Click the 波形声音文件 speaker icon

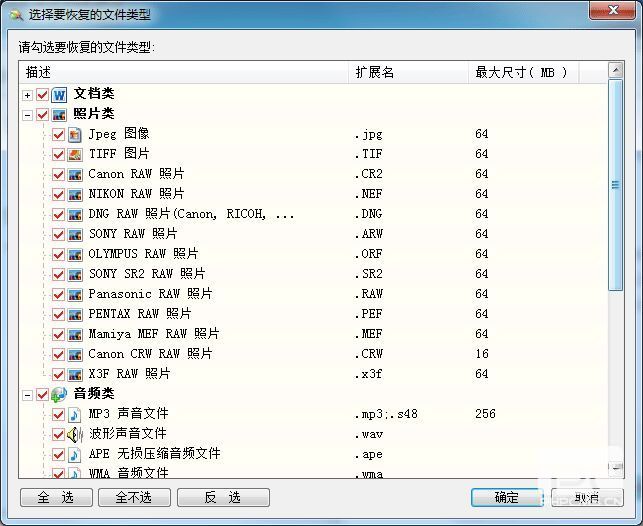75,434
